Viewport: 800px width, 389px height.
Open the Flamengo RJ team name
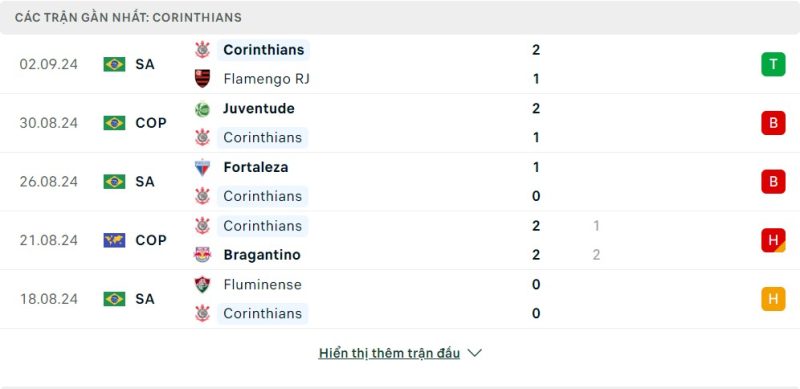[x=266, y=79]
